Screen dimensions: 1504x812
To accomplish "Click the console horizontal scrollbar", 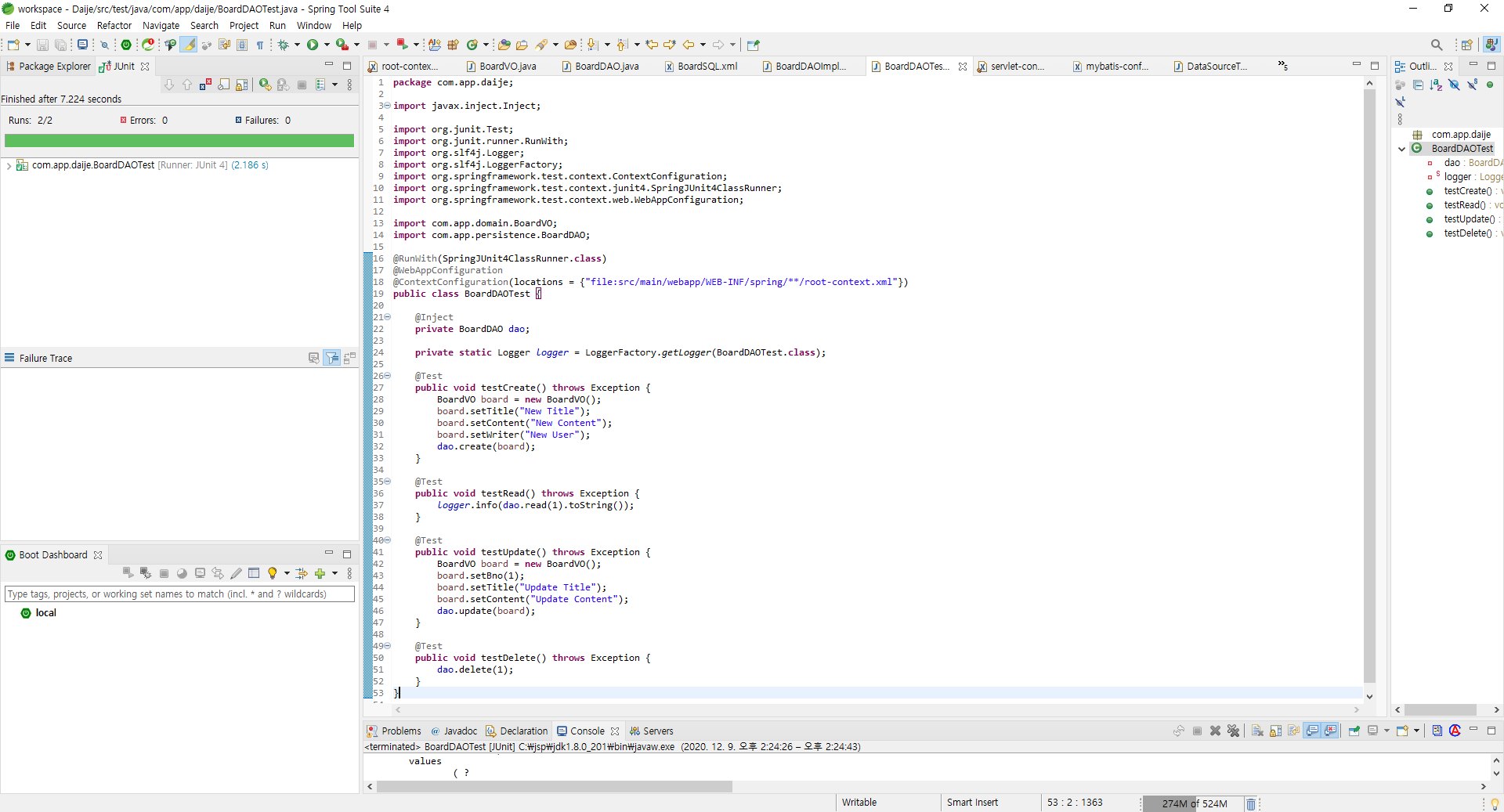I will [x=554, y=786].
